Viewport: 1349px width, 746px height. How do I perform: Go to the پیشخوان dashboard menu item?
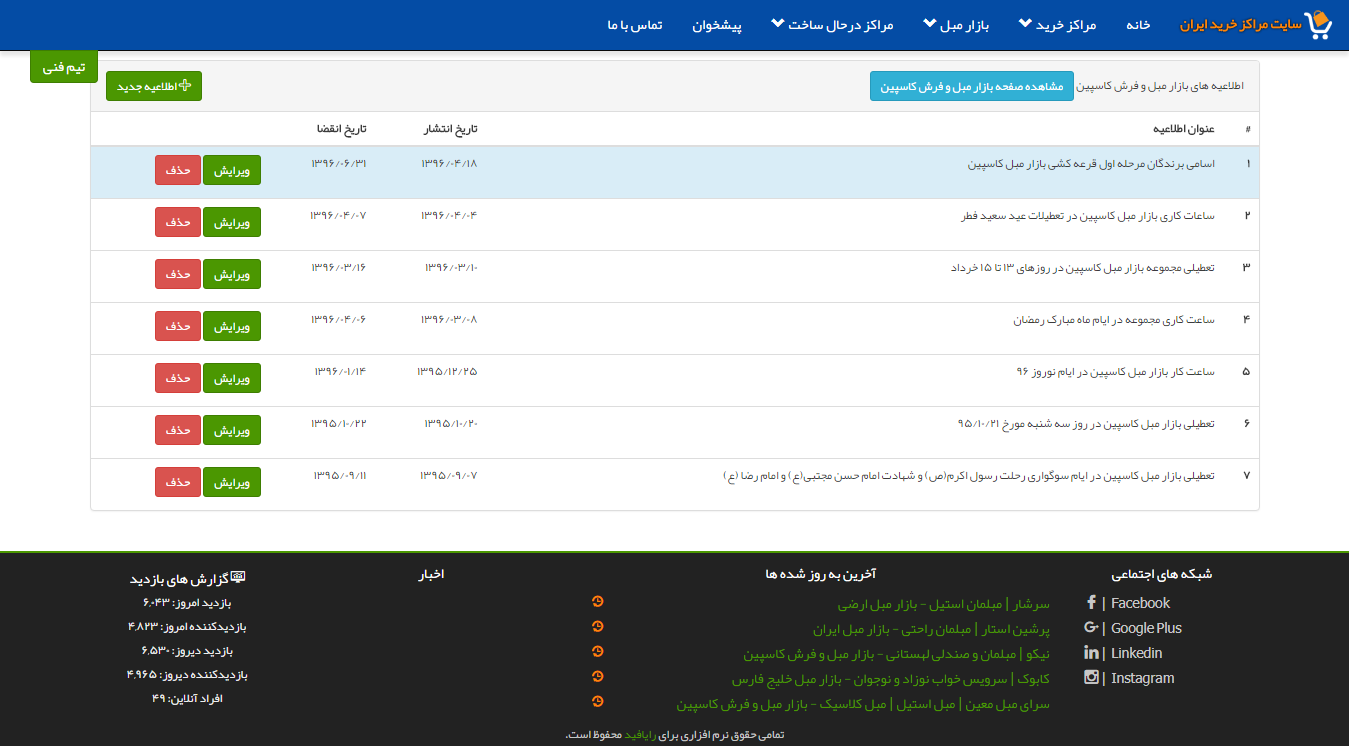tap(717, 25)
